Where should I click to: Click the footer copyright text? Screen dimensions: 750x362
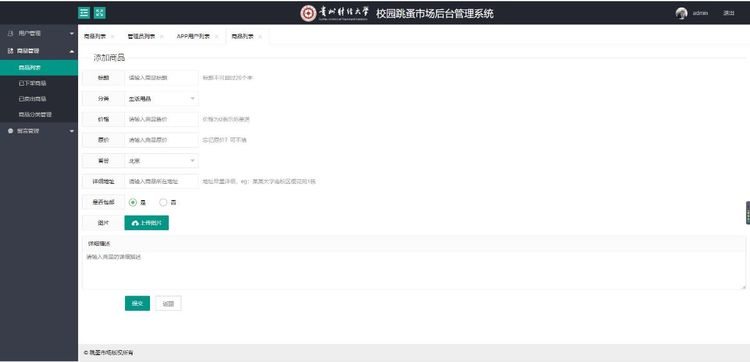point(109,353)
